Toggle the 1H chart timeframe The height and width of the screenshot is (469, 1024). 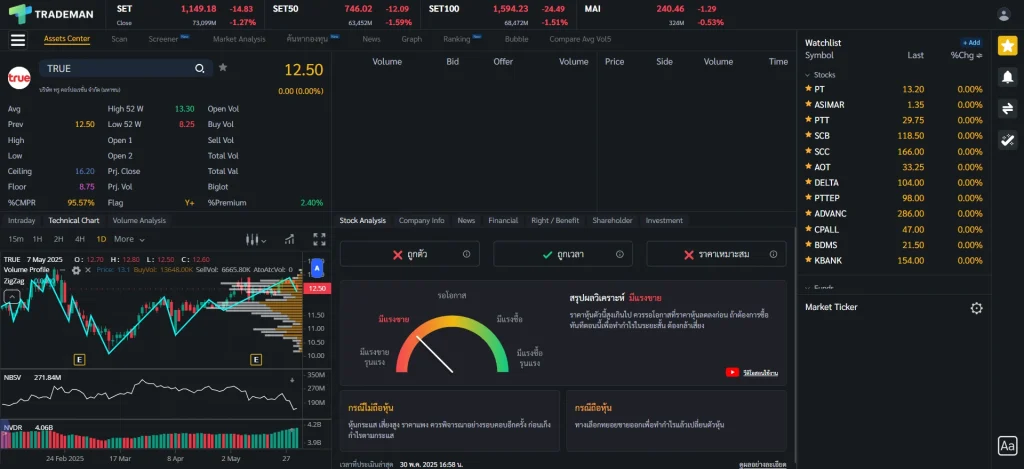point(37,239)
